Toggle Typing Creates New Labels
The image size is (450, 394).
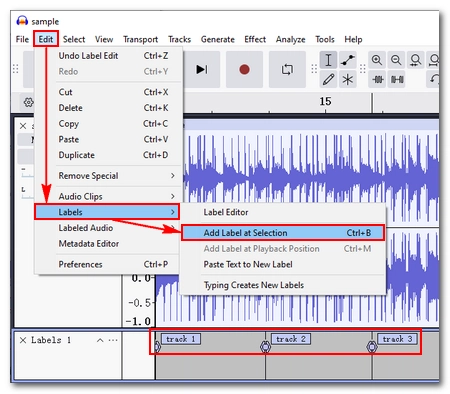pyautogui.click(x=283, y=285)
